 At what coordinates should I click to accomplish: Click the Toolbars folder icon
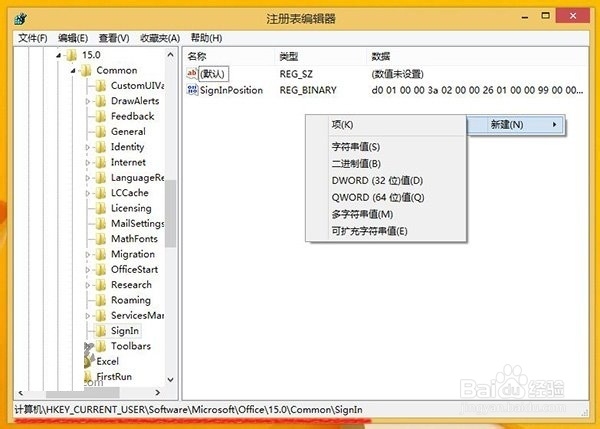[101, 346]
